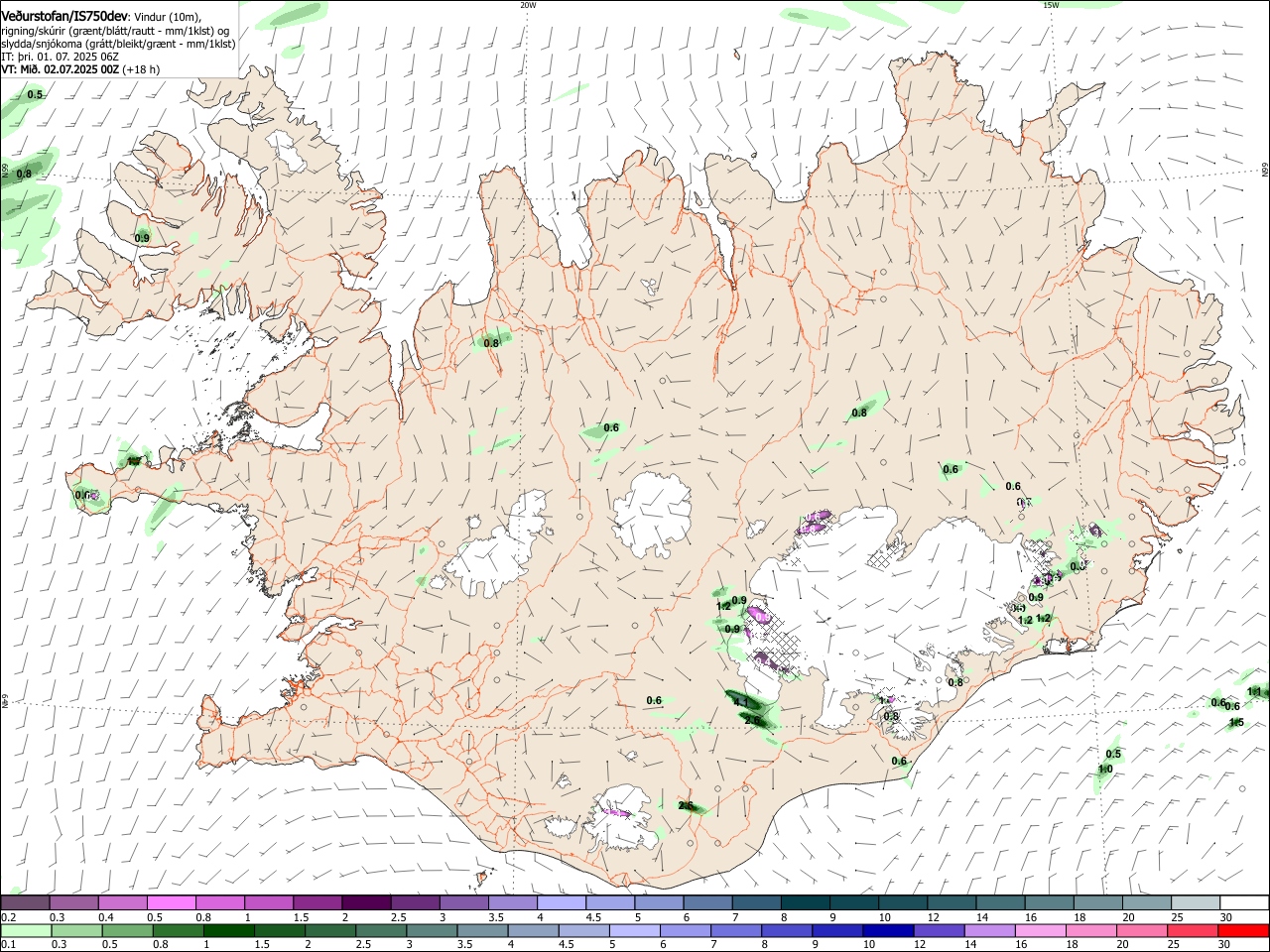This screenshot has width=1270, height=952.
Task: Click the '0.1' tick label on the rain legend
Action: point(9,945)
